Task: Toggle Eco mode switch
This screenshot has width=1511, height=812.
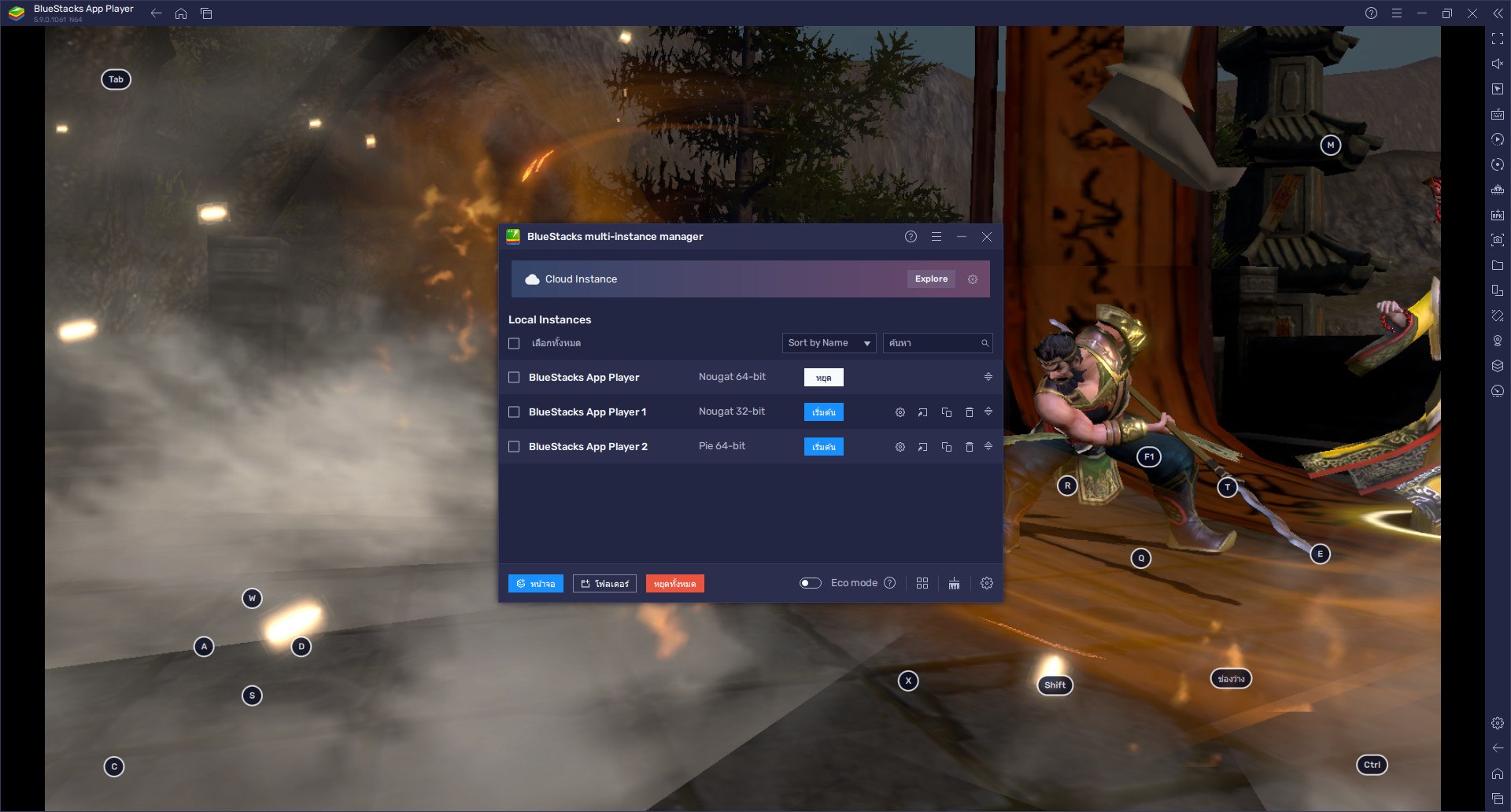Action: coord(811,583)
